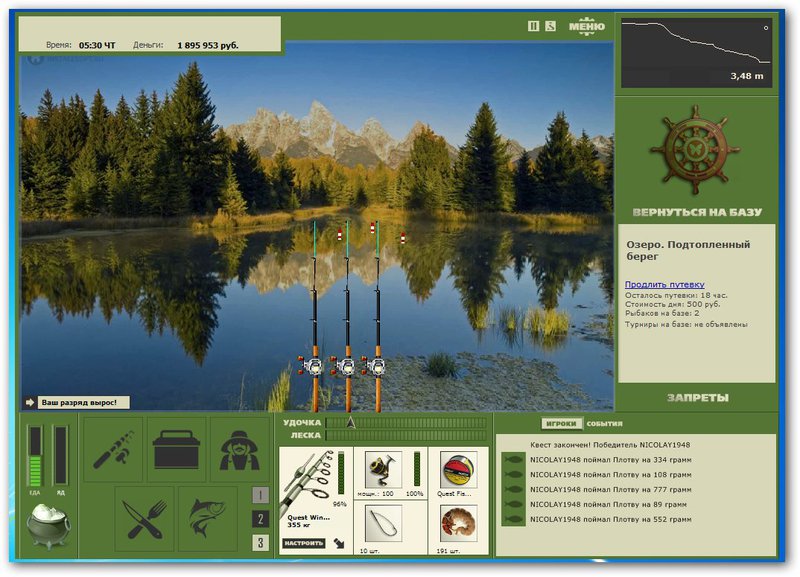Click fish icon beside Плотву на 777 грамм

click(513, 489)
